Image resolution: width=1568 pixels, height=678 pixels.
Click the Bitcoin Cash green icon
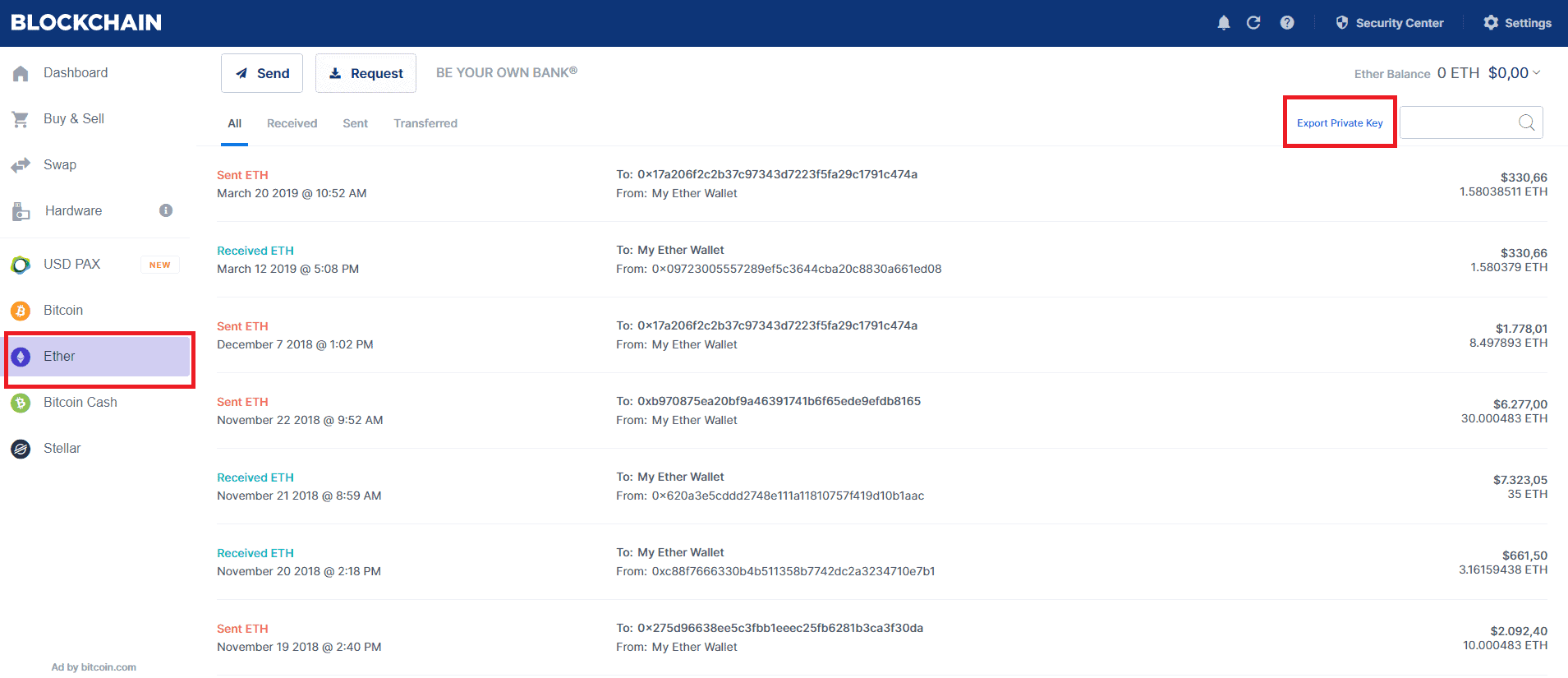coord(21,403)
